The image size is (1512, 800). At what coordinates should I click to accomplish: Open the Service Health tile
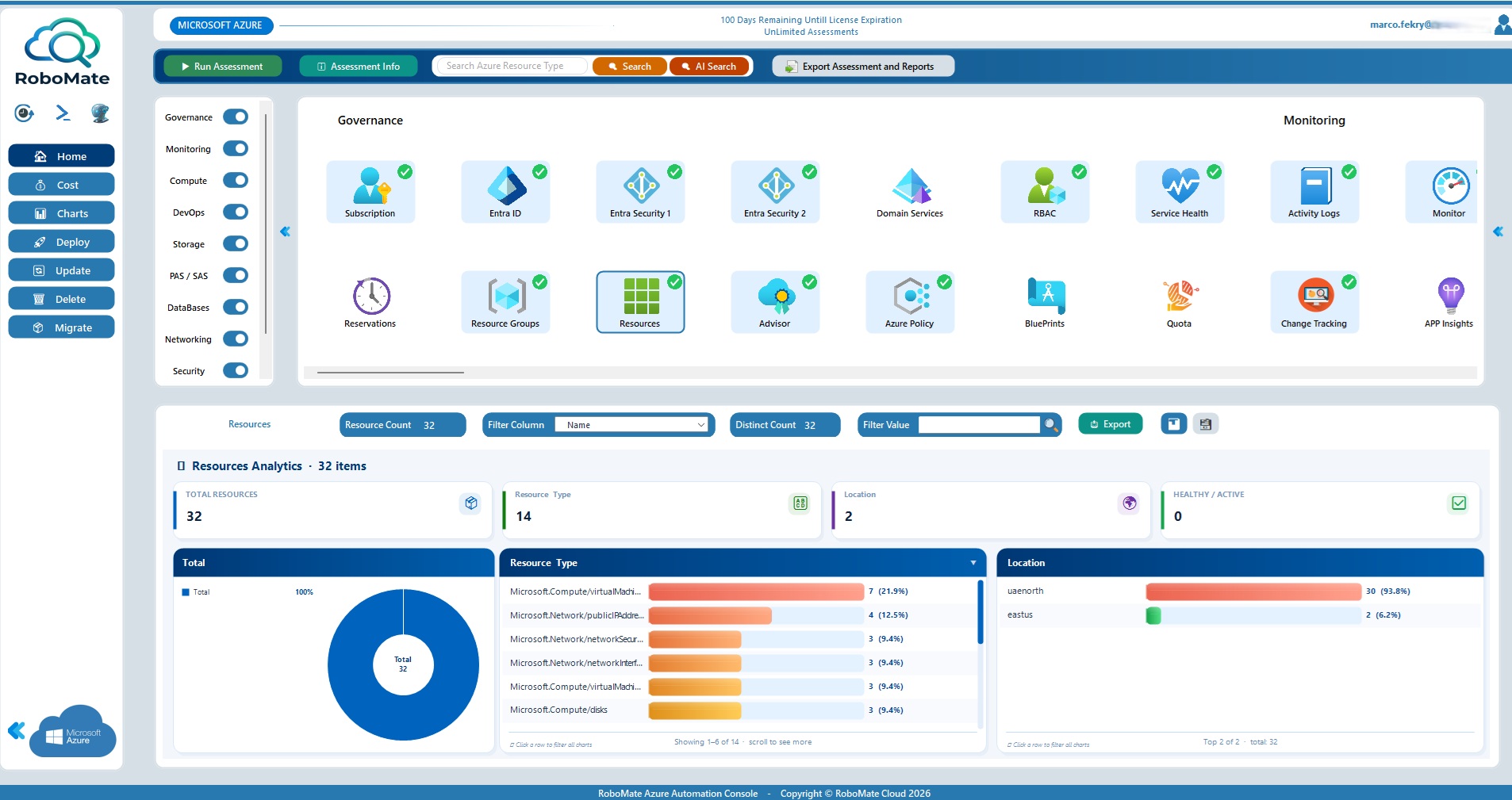[1180, 192]
